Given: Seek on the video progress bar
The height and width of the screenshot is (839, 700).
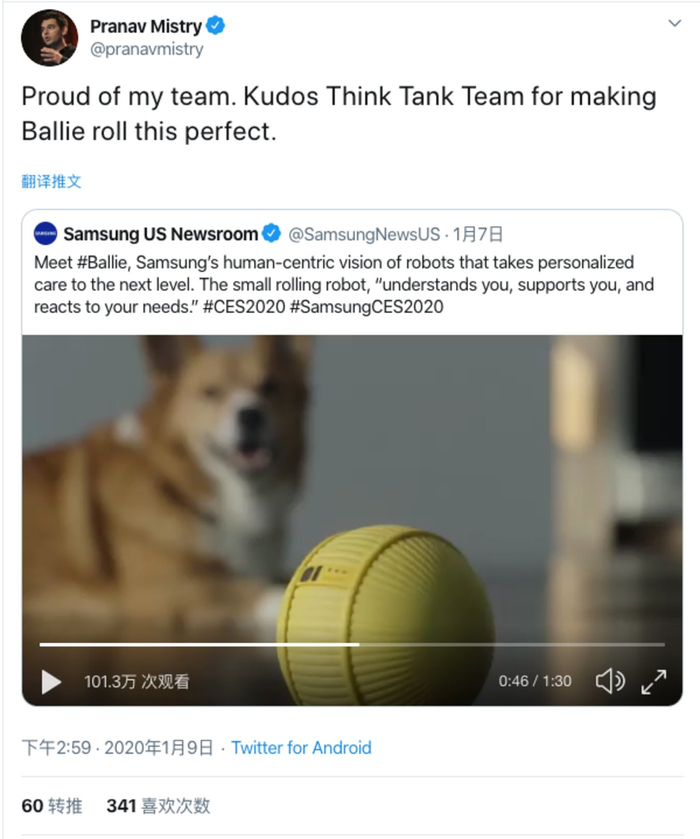Looking at the screenshot, I should pos(352,645).
